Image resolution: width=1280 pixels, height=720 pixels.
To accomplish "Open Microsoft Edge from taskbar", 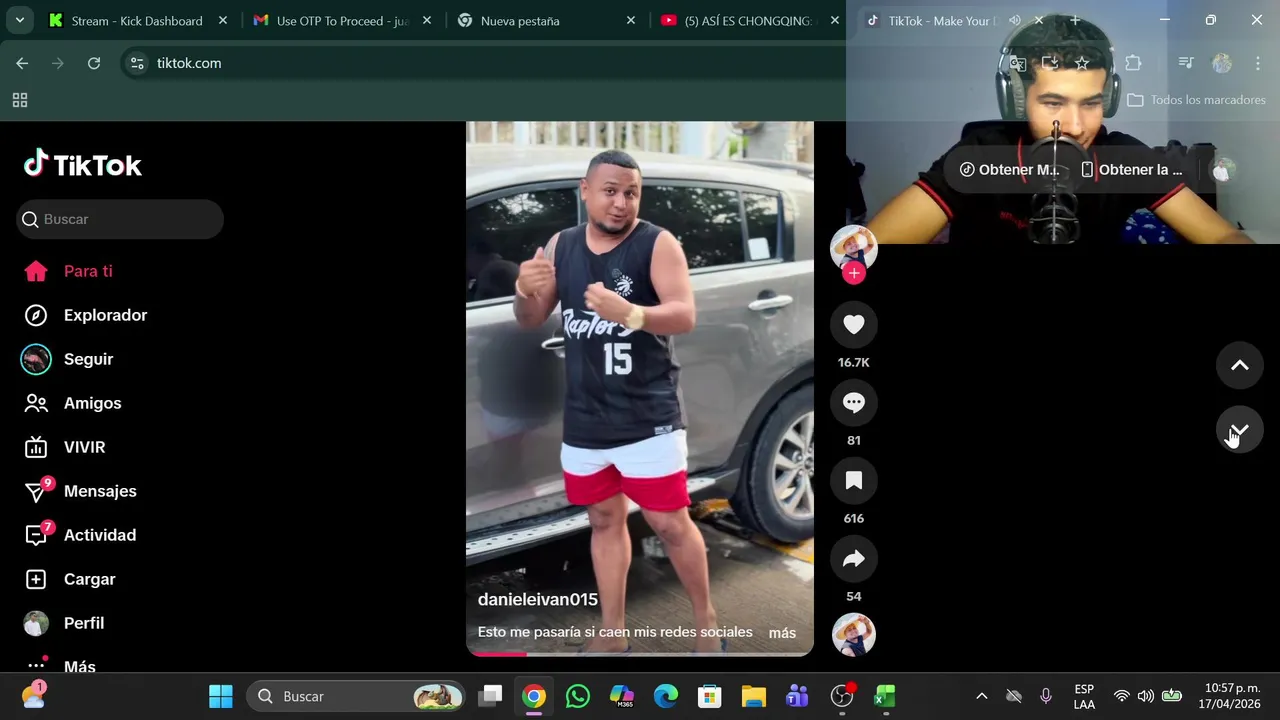I will (666, 696).
